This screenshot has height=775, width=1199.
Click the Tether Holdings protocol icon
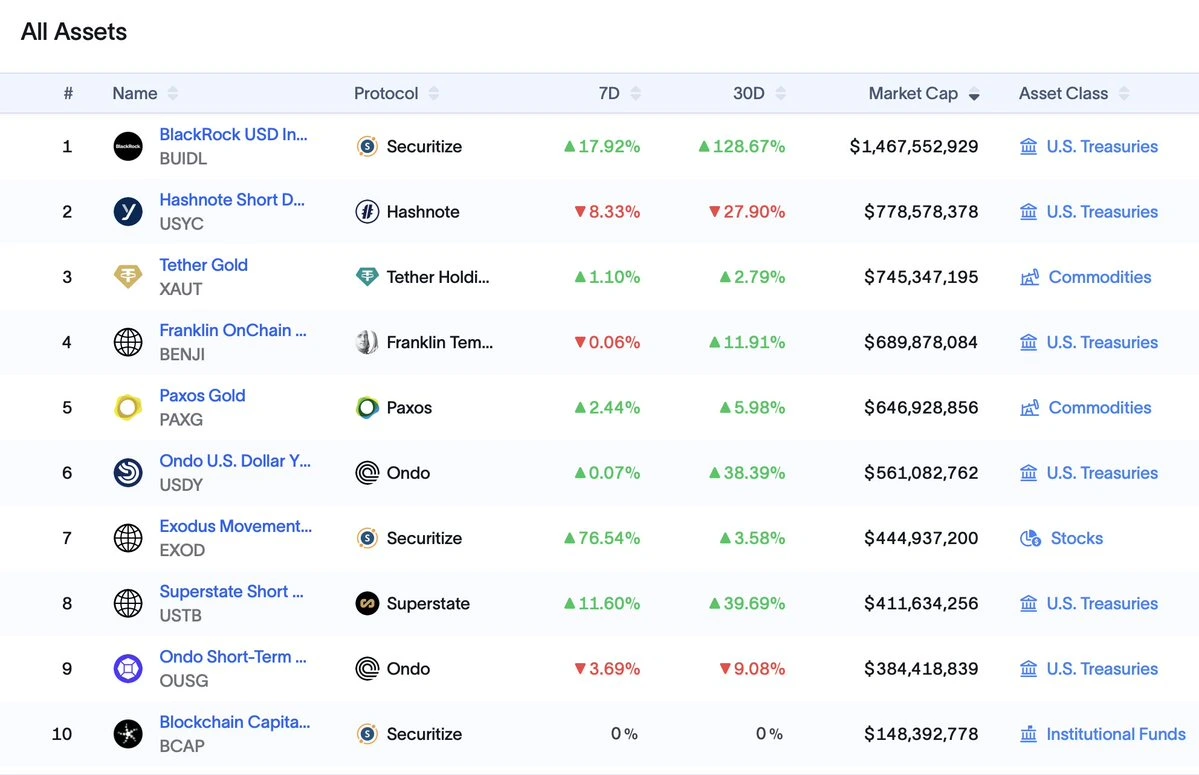(367, 277)
